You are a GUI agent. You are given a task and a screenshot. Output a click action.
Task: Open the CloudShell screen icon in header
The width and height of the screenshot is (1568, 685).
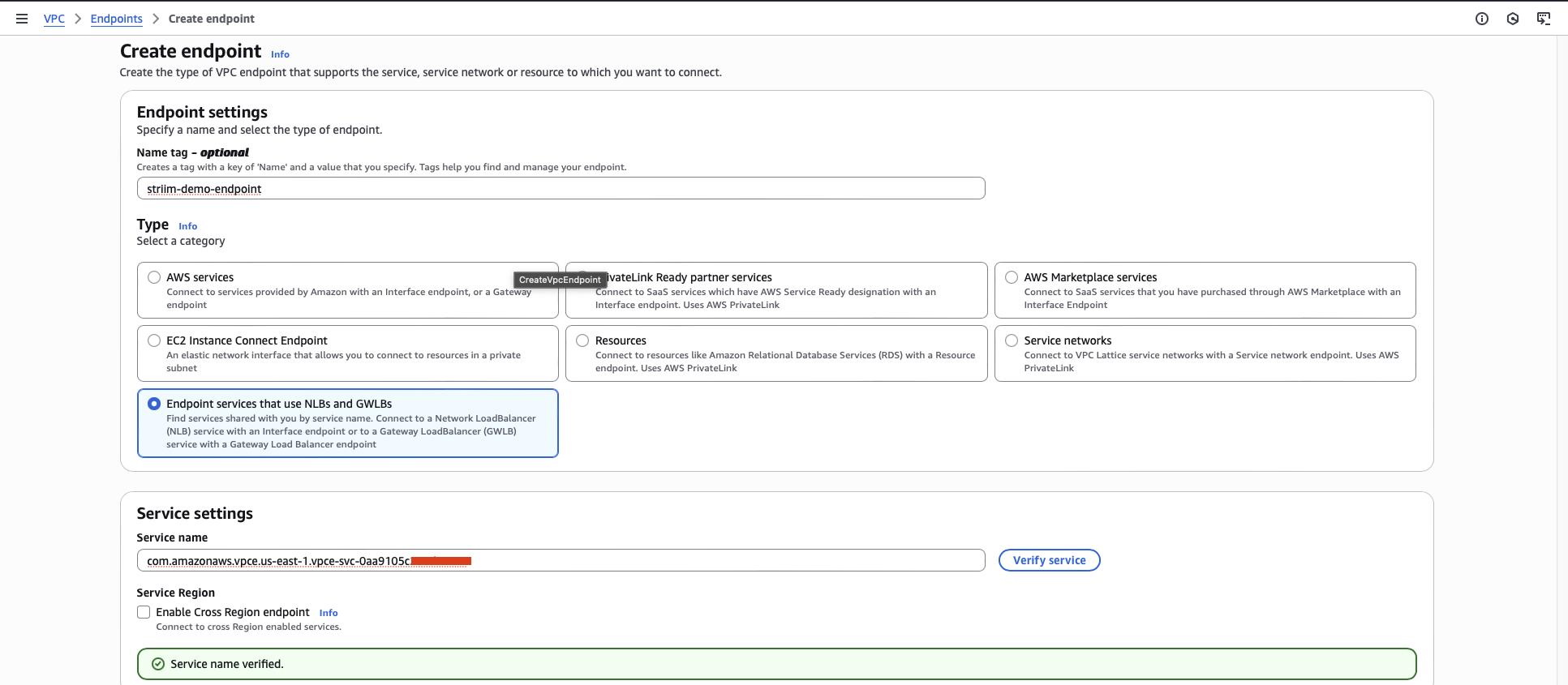(1543, 19)
